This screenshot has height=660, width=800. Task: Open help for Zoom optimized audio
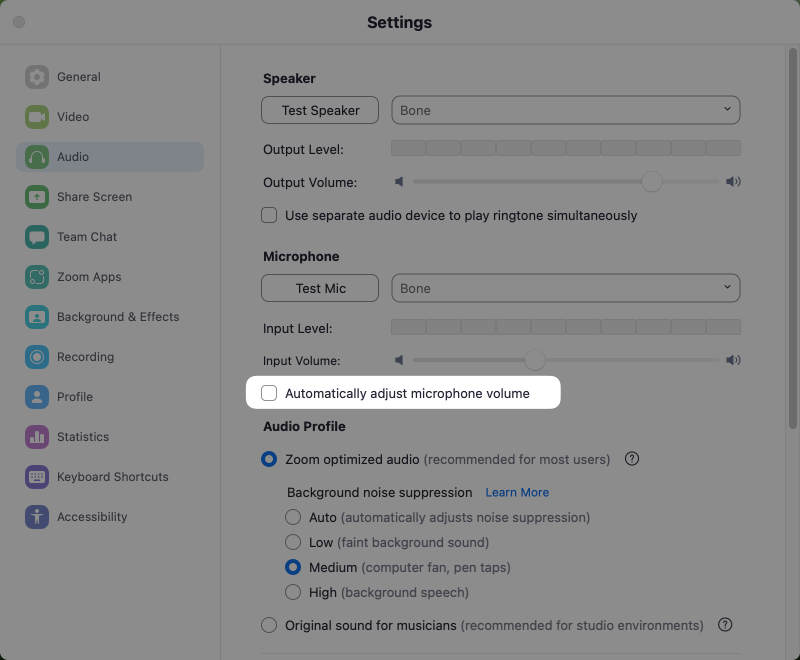pyautogui.click(x=632, y=459)
